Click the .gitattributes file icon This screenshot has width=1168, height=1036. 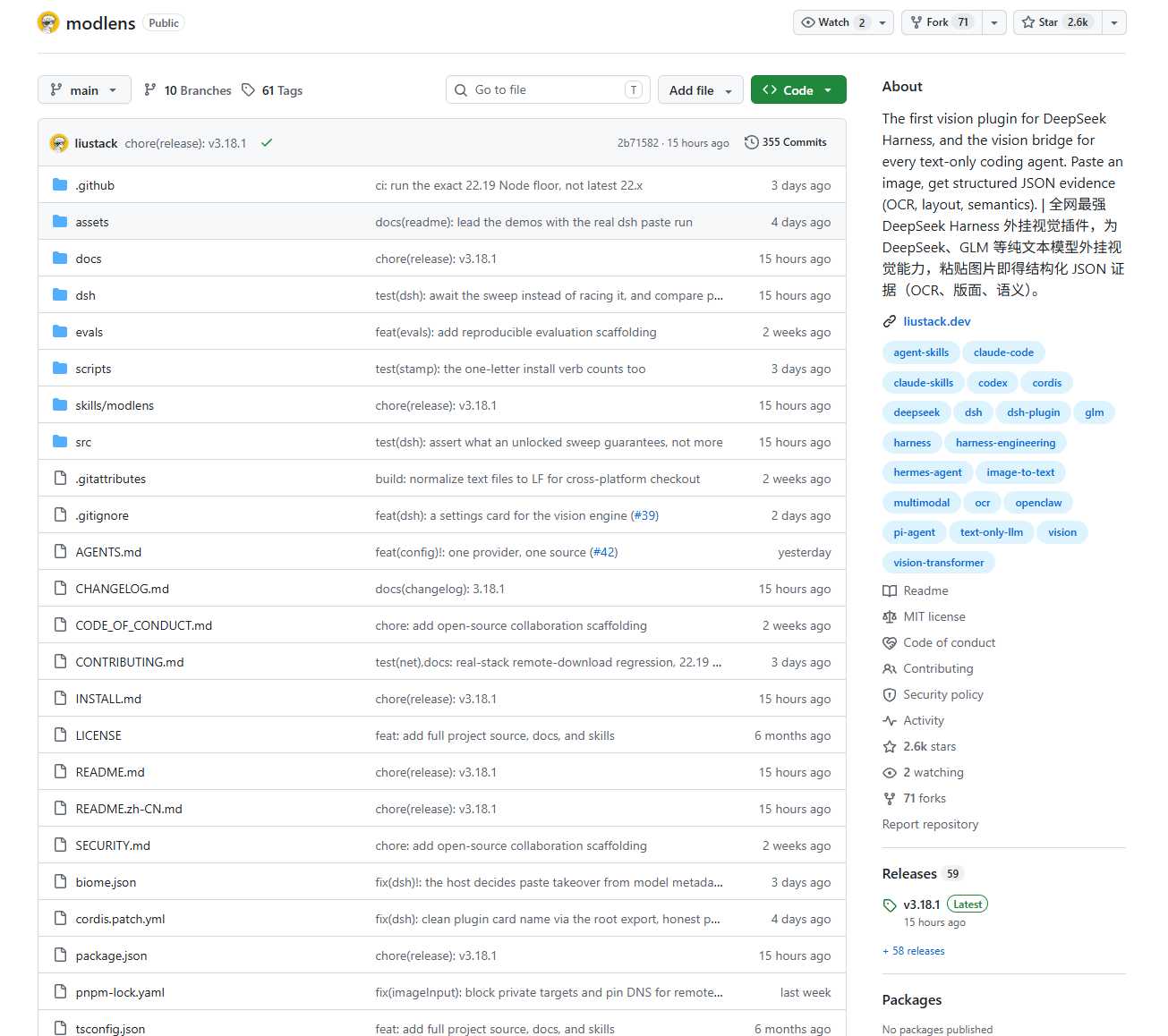60,479
